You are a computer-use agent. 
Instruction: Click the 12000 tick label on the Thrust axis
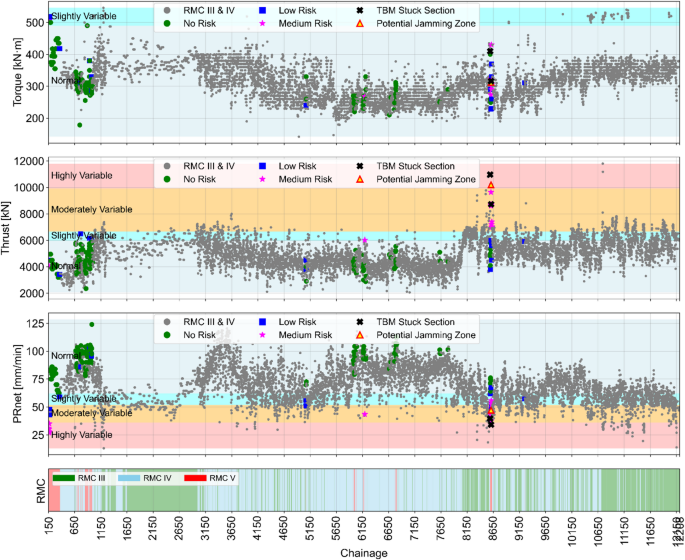[x=27, y=161]
